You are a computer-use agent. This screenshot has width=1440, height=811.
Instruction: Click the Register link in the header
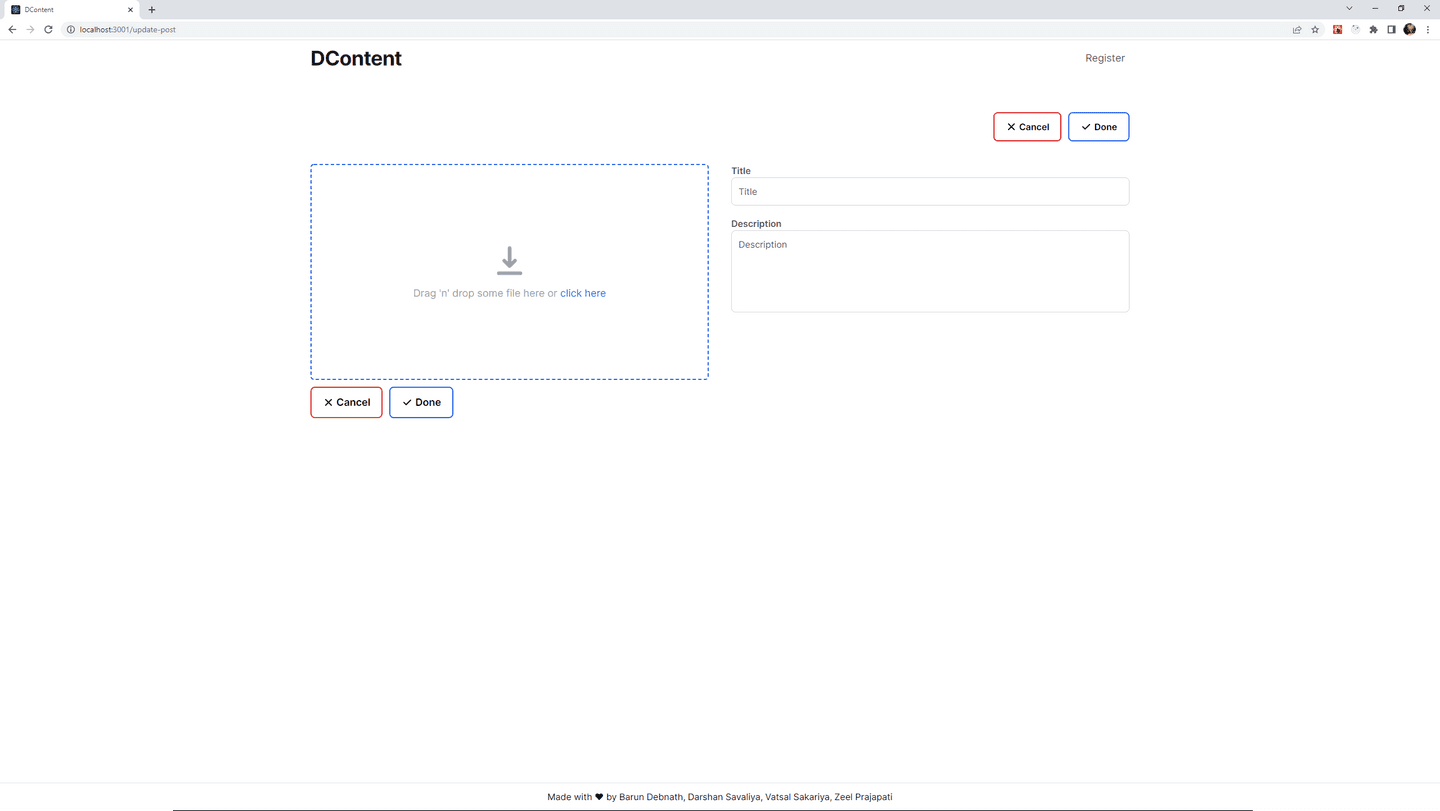click(1105, 58)
